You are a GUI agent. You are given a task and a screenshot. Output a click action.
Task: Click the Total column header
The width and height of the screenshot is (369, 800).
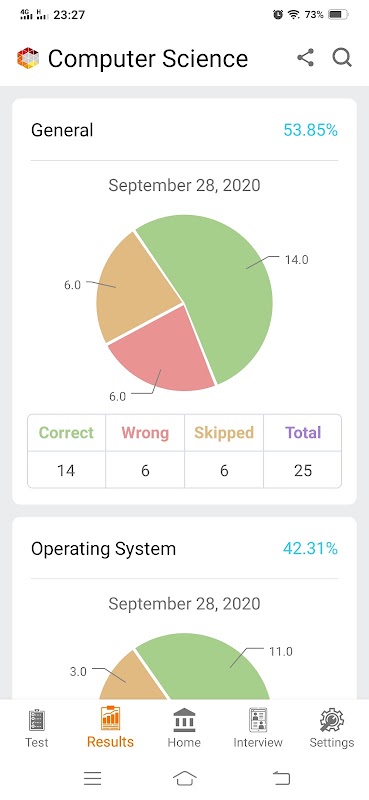point(303,433)
